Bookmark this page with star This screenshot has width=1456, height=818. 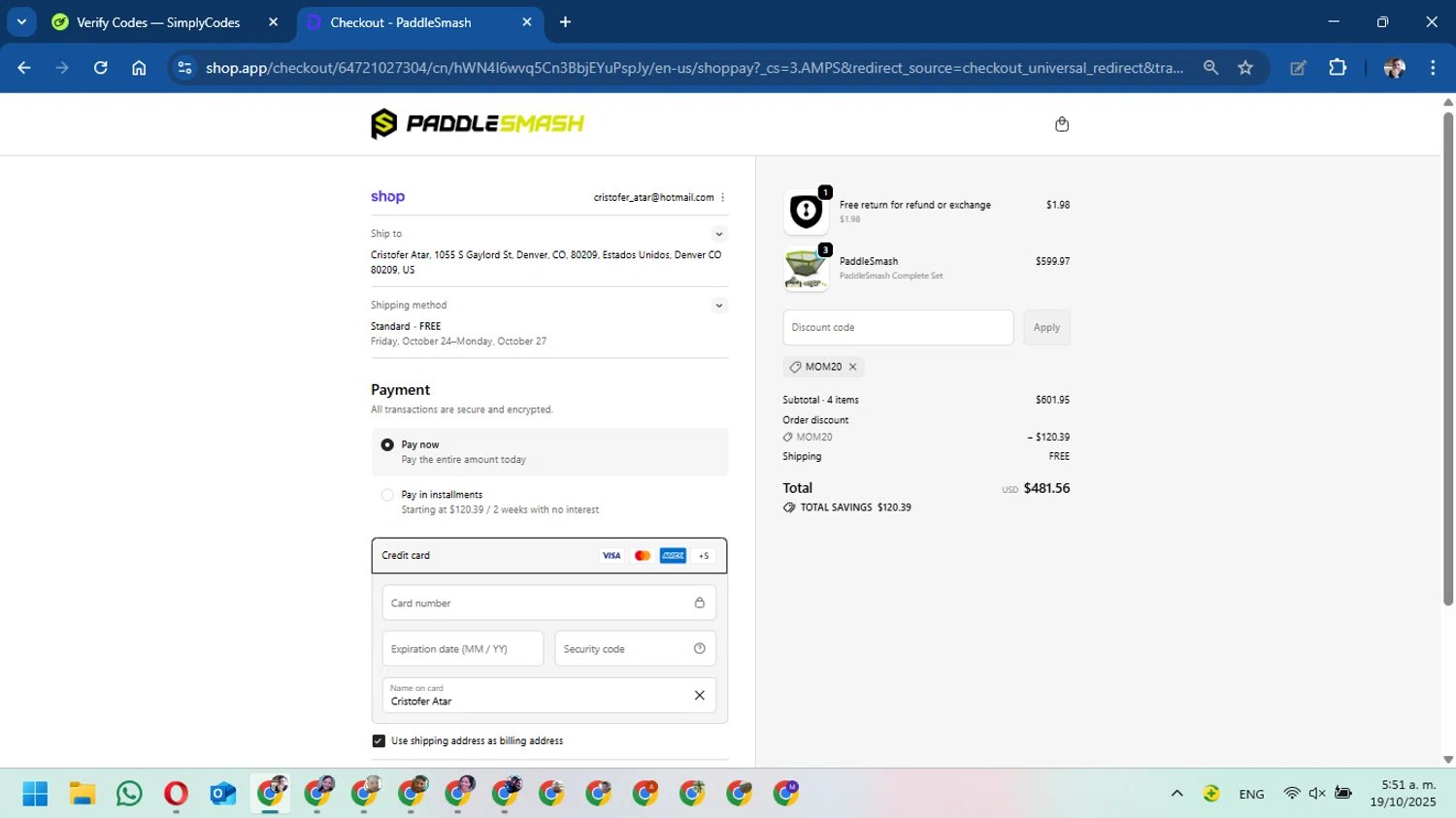pos(1245,68)
